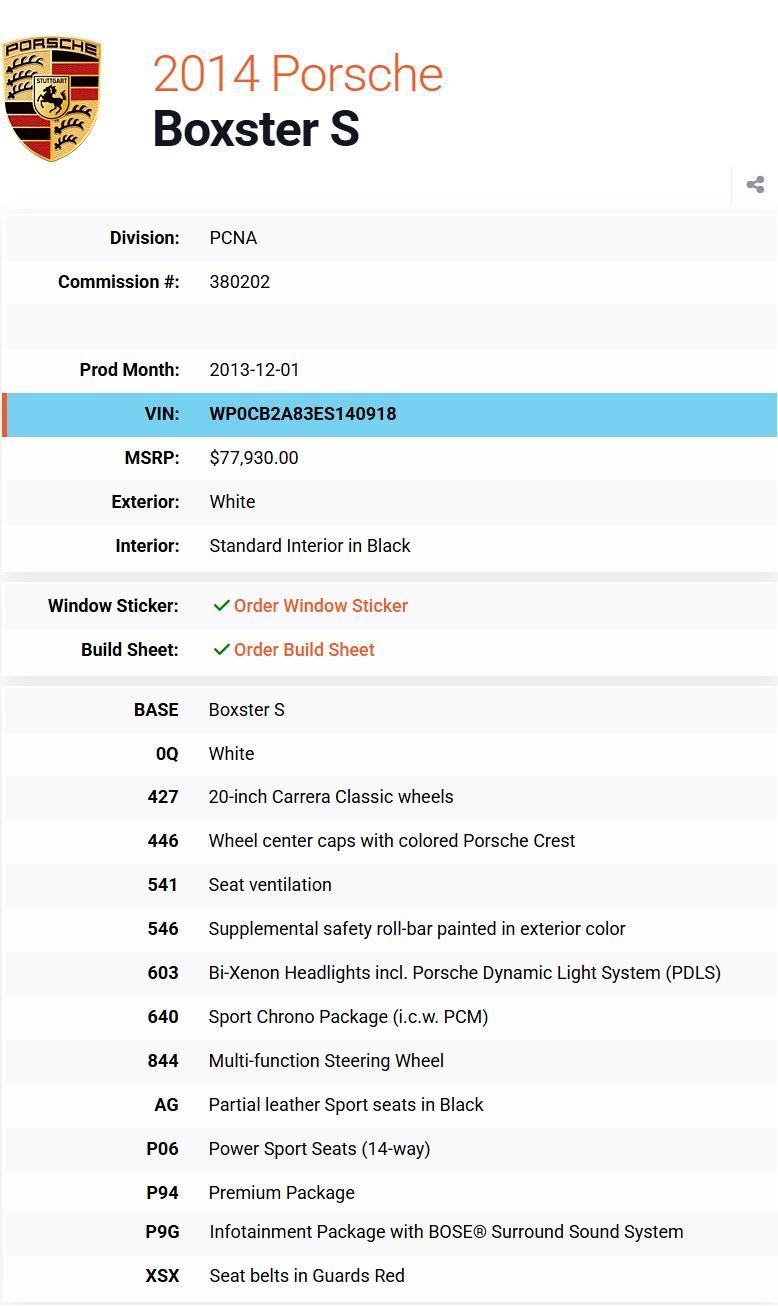Click the 2014 Porsche heading text
The image size is (778, 1307).
297,74
